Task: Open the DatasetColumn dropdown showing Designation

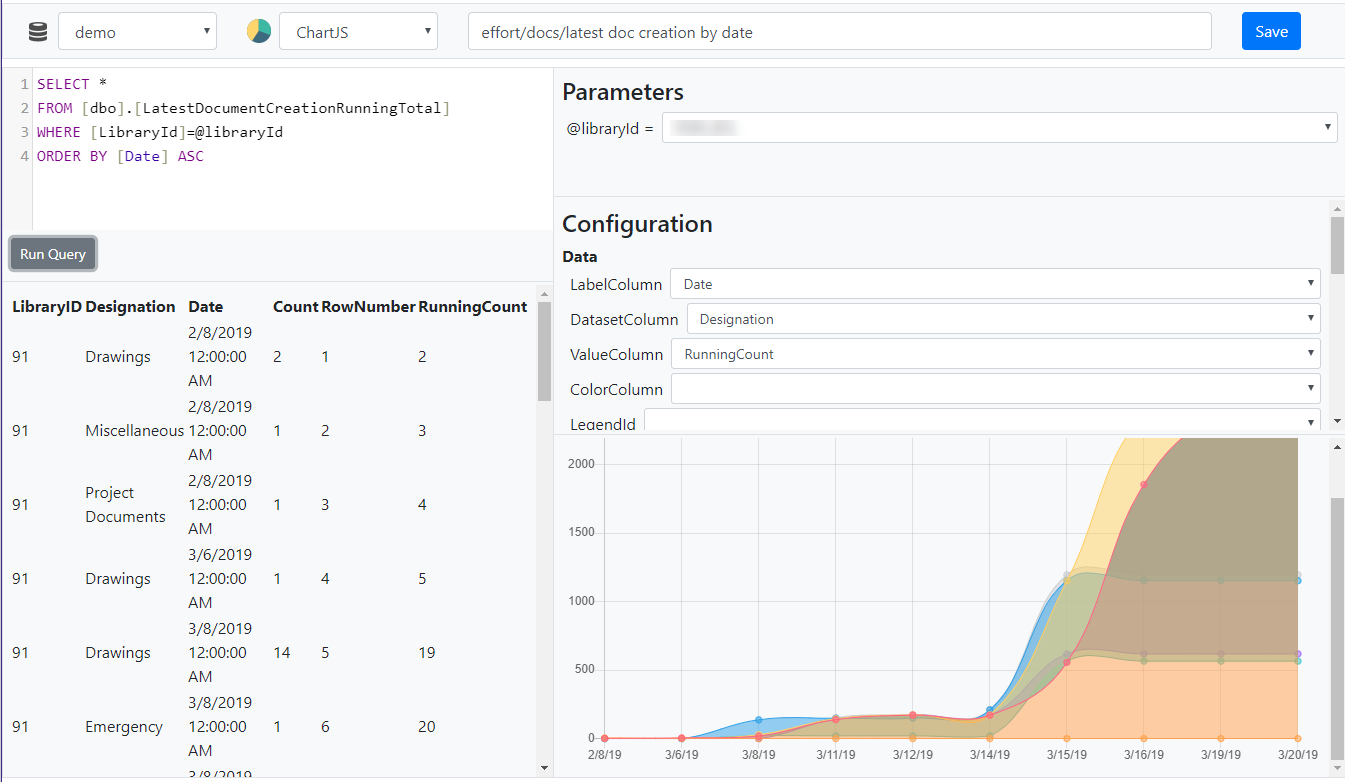Action: 1003,319
